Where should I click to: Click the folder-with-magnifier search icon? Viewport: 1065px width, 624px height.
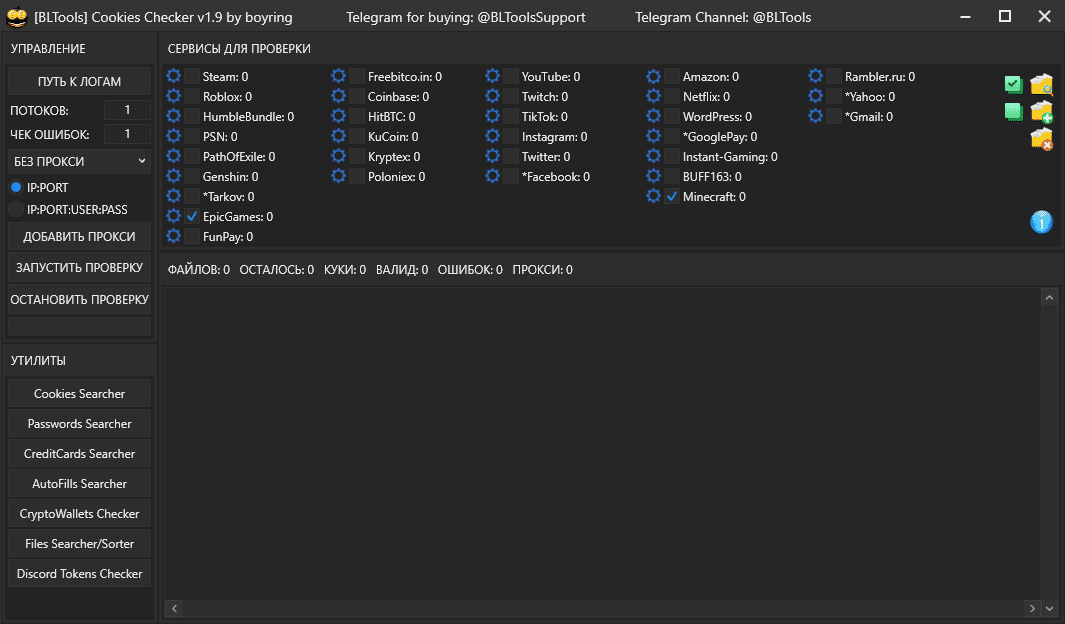[1041, 84]
